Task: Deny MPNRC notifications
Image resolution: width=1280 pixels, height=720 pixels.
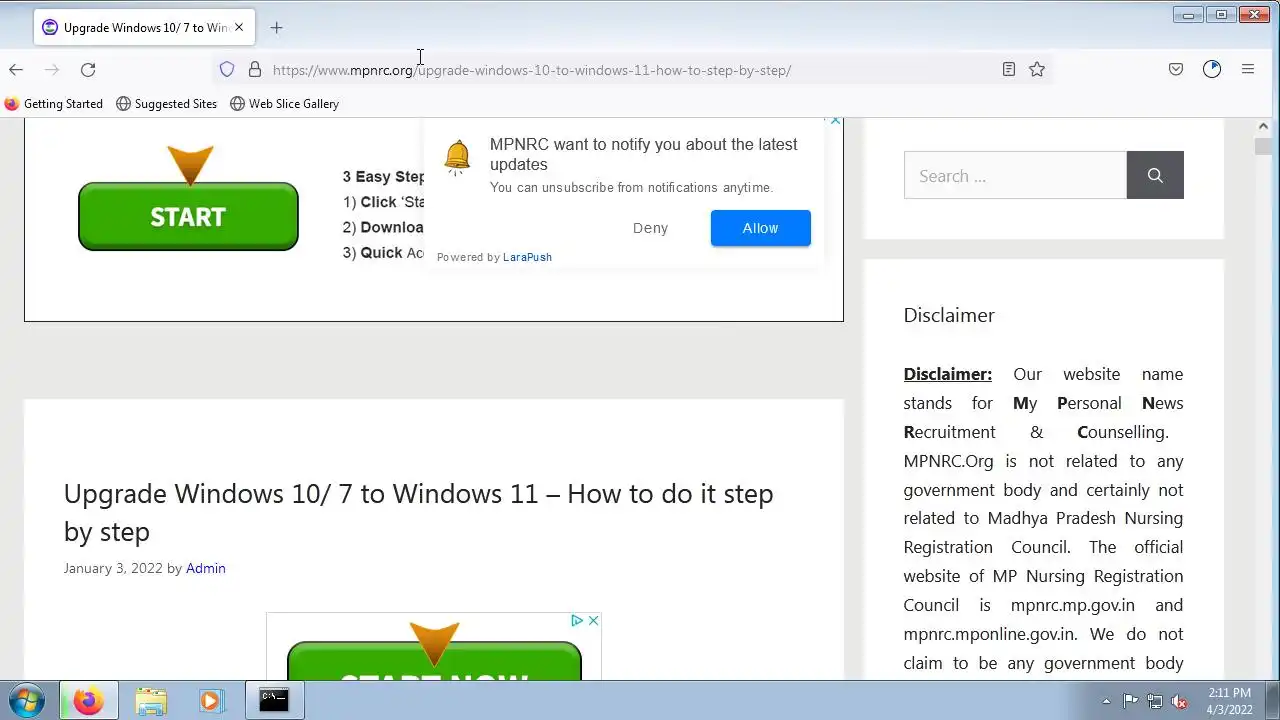Action: click(x=650, y=228)
